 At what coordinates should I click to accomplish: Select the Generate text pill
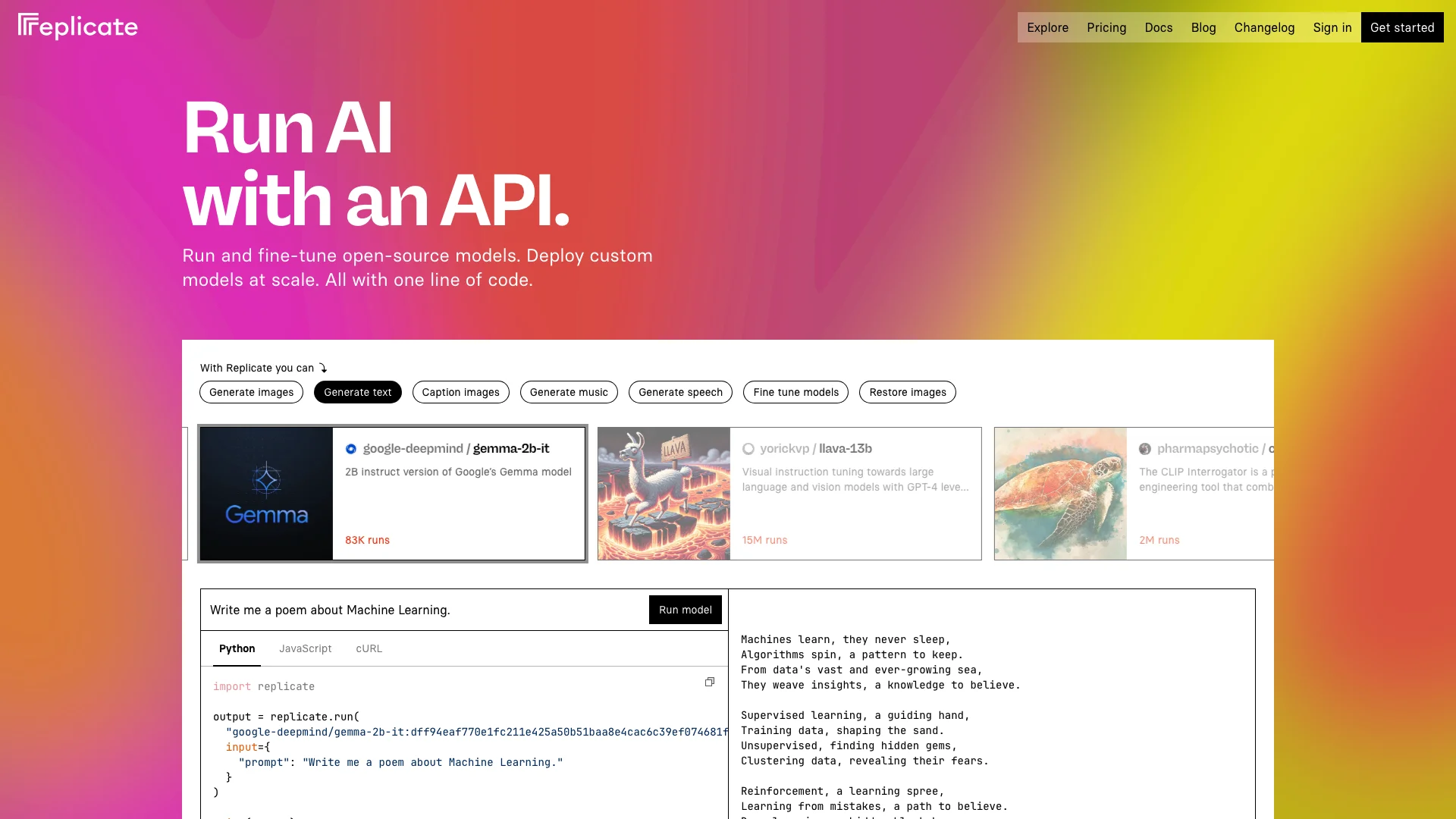coord(358,392)
